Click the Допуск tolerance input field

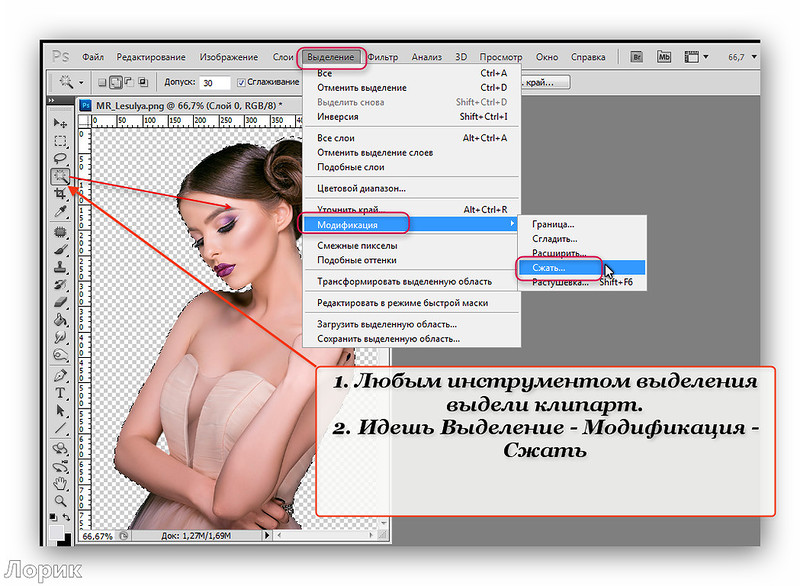click(215, 83)
